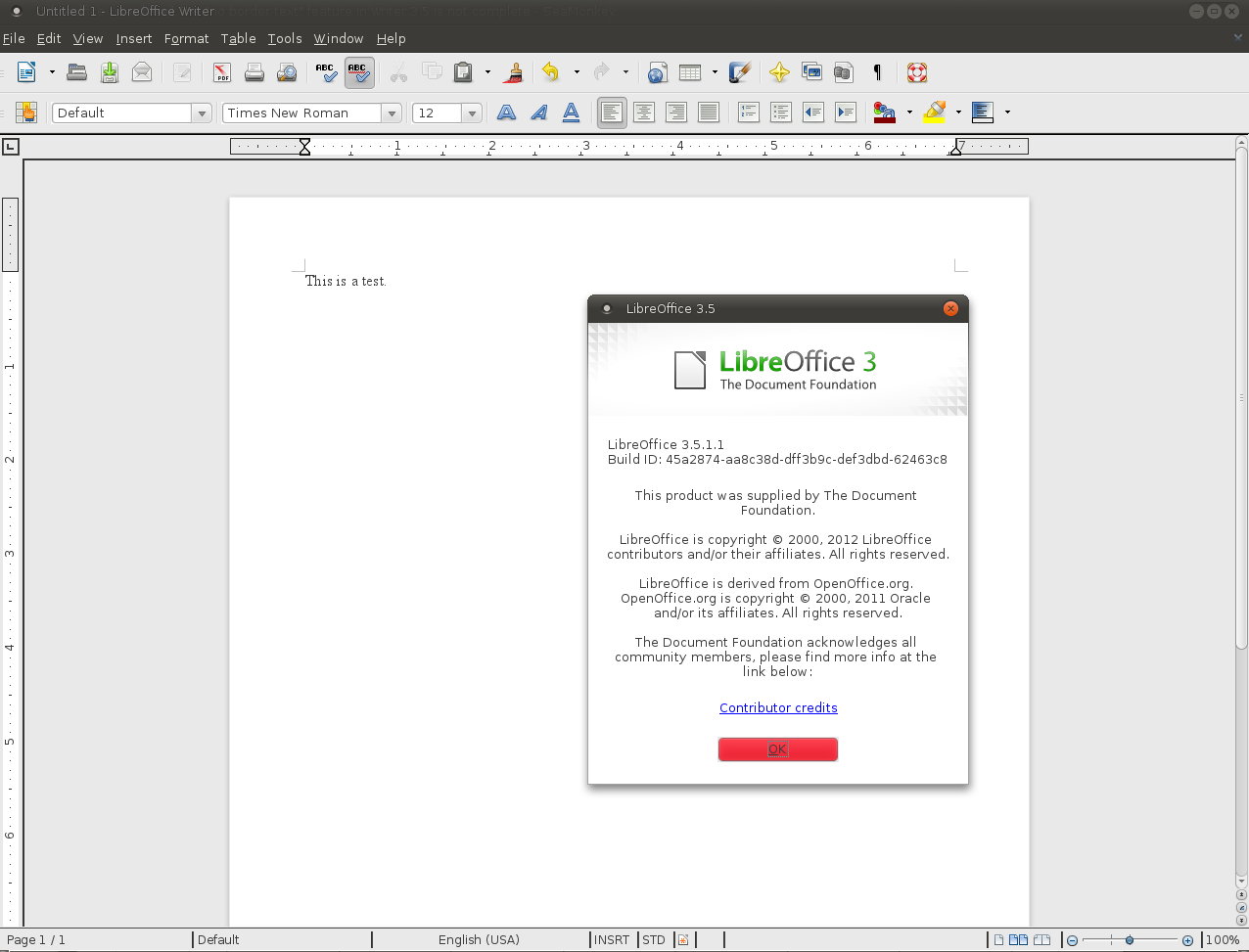Click the zoom slider handle
The height and width of the screenshot is (952, 1249).
coord(1129,939)
